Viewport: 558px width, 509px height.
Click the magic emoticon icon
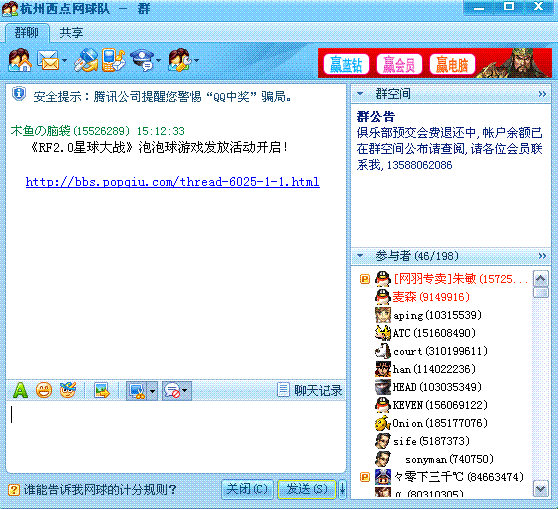[x=68, y=390]
